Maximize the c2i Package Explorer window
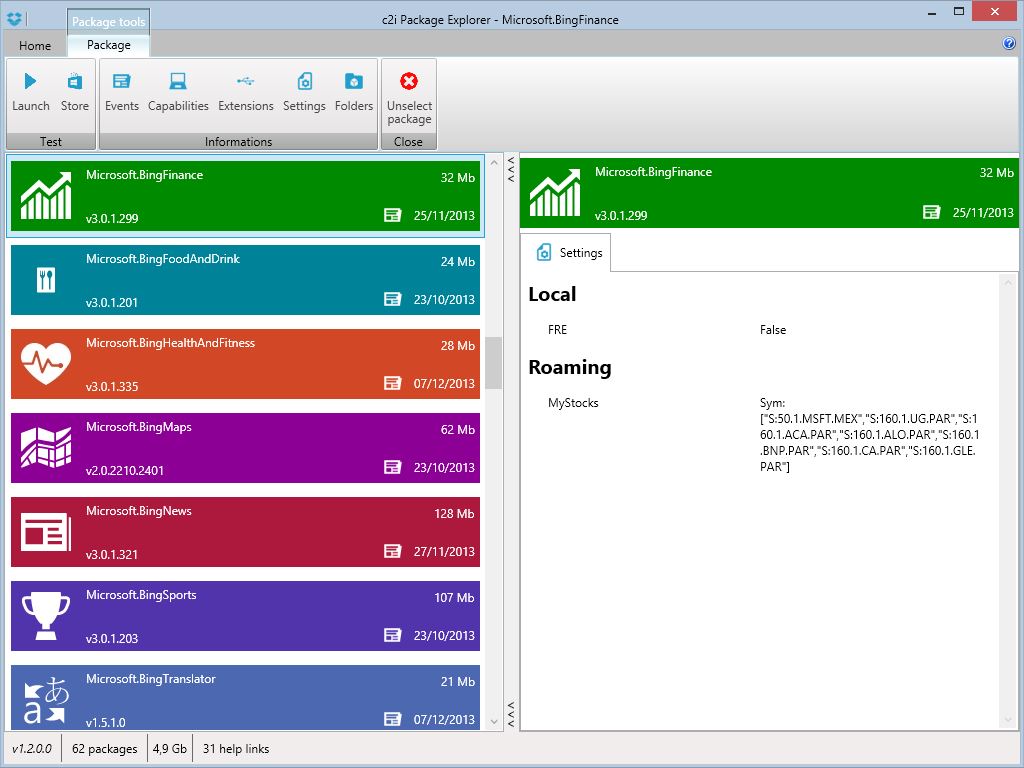 pyautogui.click(x=959, y=12)
